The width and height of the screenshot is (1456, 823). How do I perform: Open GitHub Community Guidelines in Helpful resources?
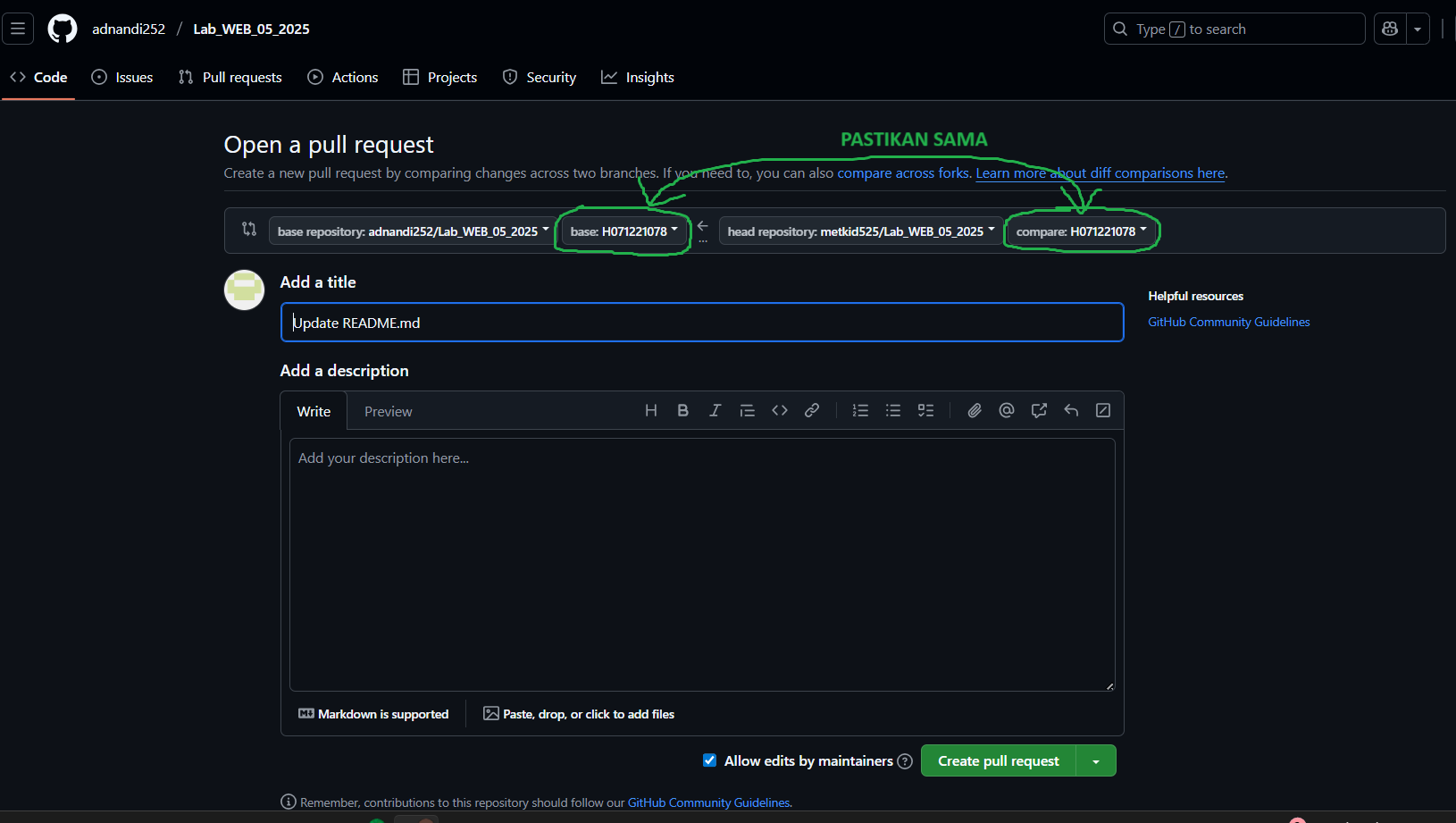1229,322
